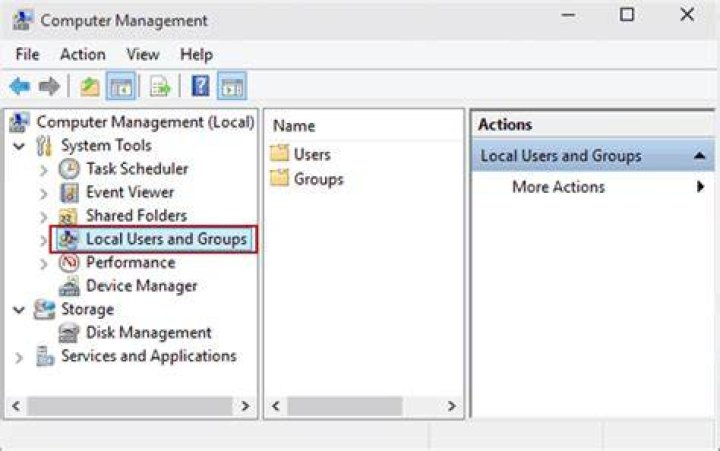Click middle pane scroll right arrow
This screenshot has height=451, width=720.
[451, 406]
